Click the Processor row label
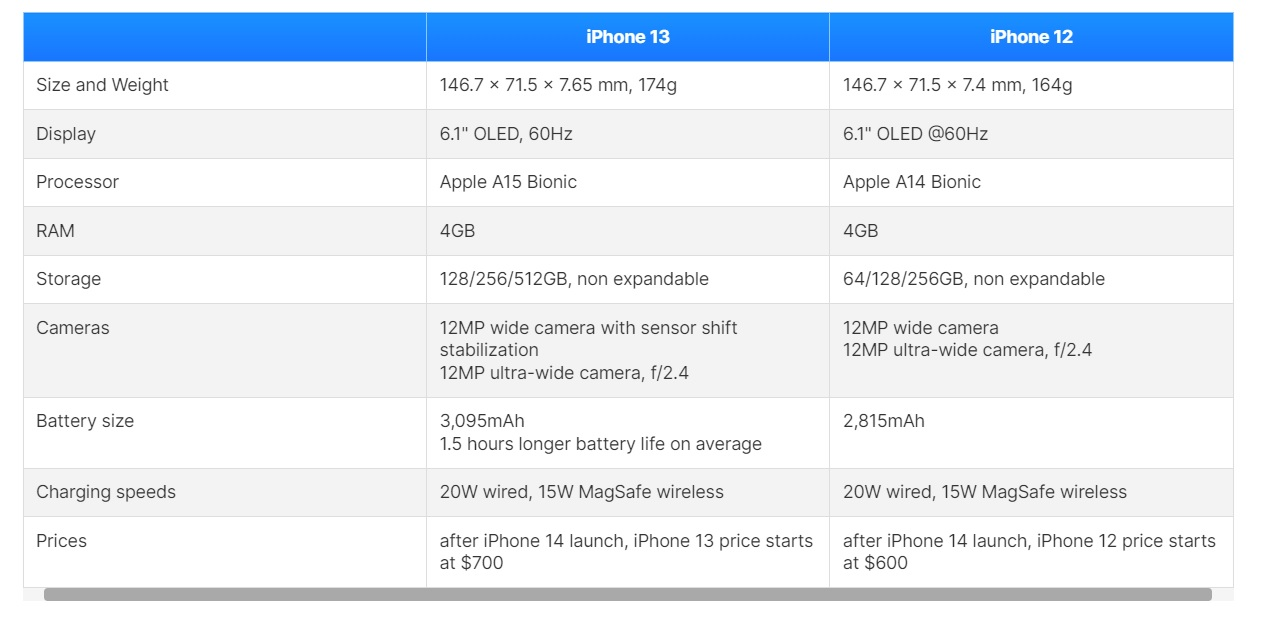 click(77, 182)
